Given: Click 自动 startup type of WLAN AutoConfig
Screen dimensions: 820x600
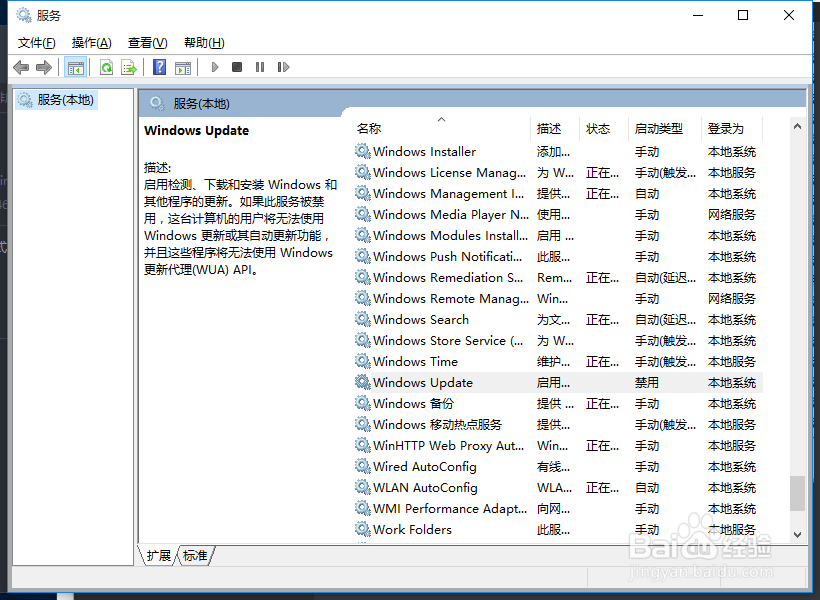Looking at the screenshot, I should click(646, 488).
